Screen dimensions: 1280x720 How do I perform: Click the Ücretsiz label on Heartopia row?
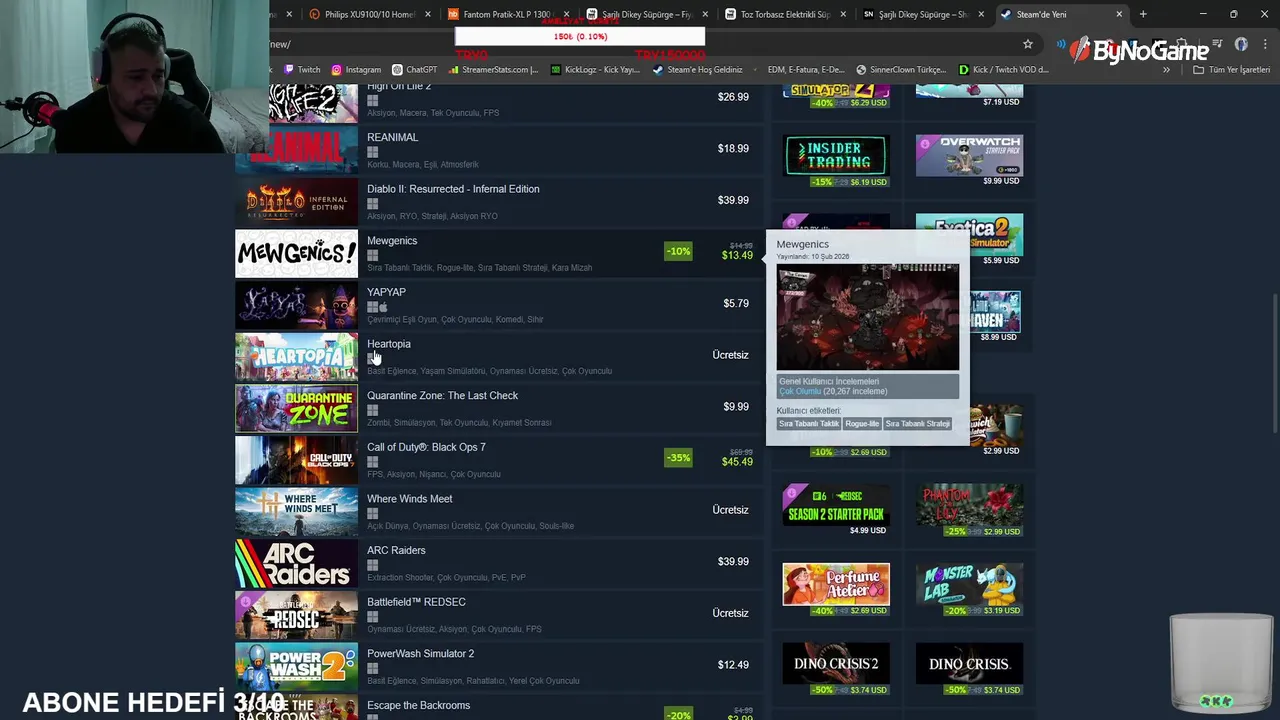730,355
